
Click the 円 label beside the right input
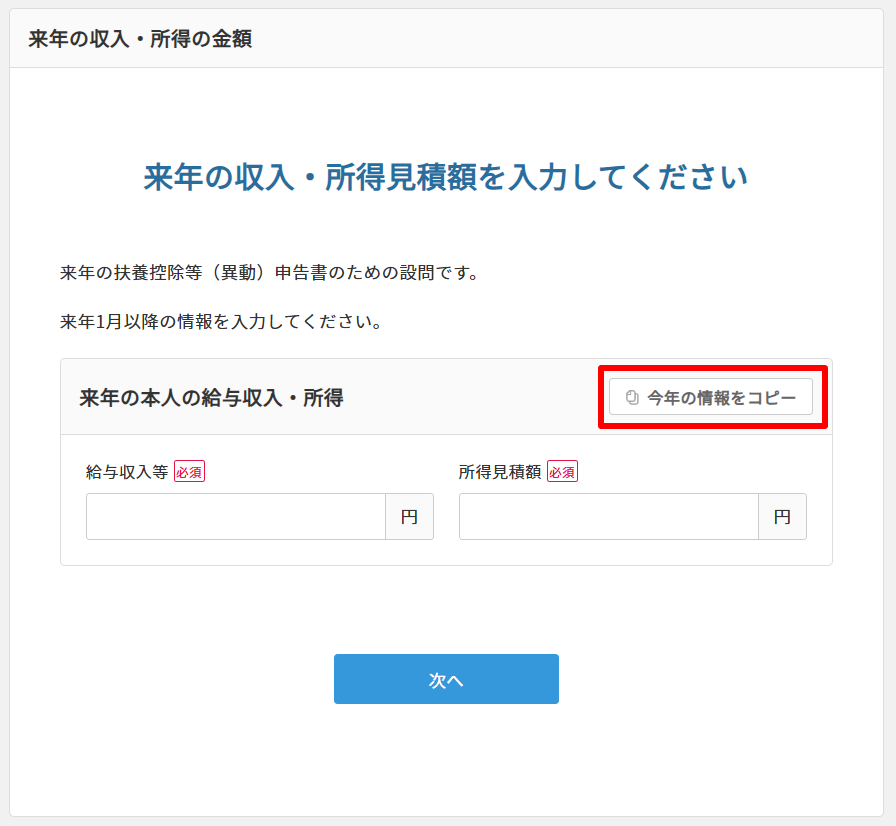click(x=782, y=516)
